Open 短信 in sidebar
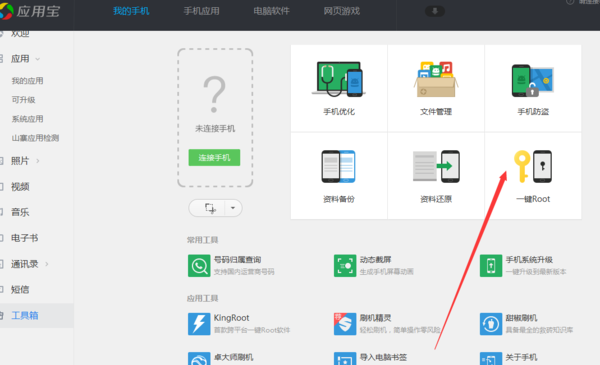 point(20,290)
